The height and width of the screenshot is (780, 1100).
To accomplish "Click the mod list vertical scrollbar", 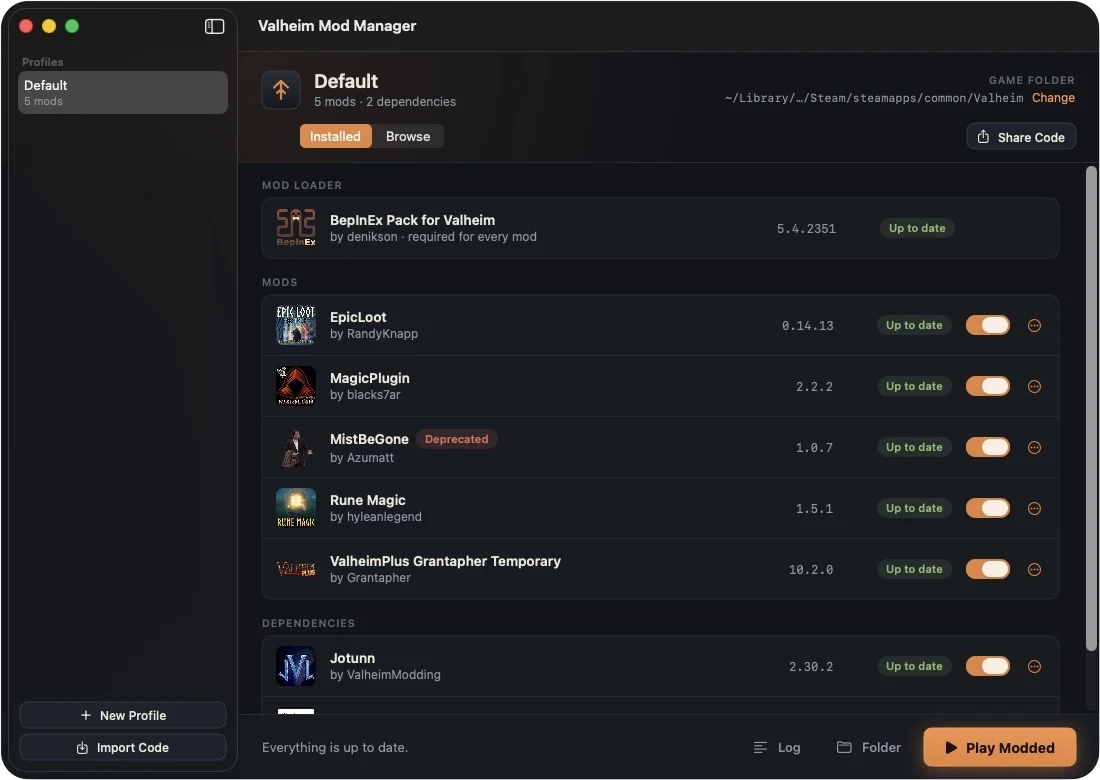I will tap(1091, 408).
